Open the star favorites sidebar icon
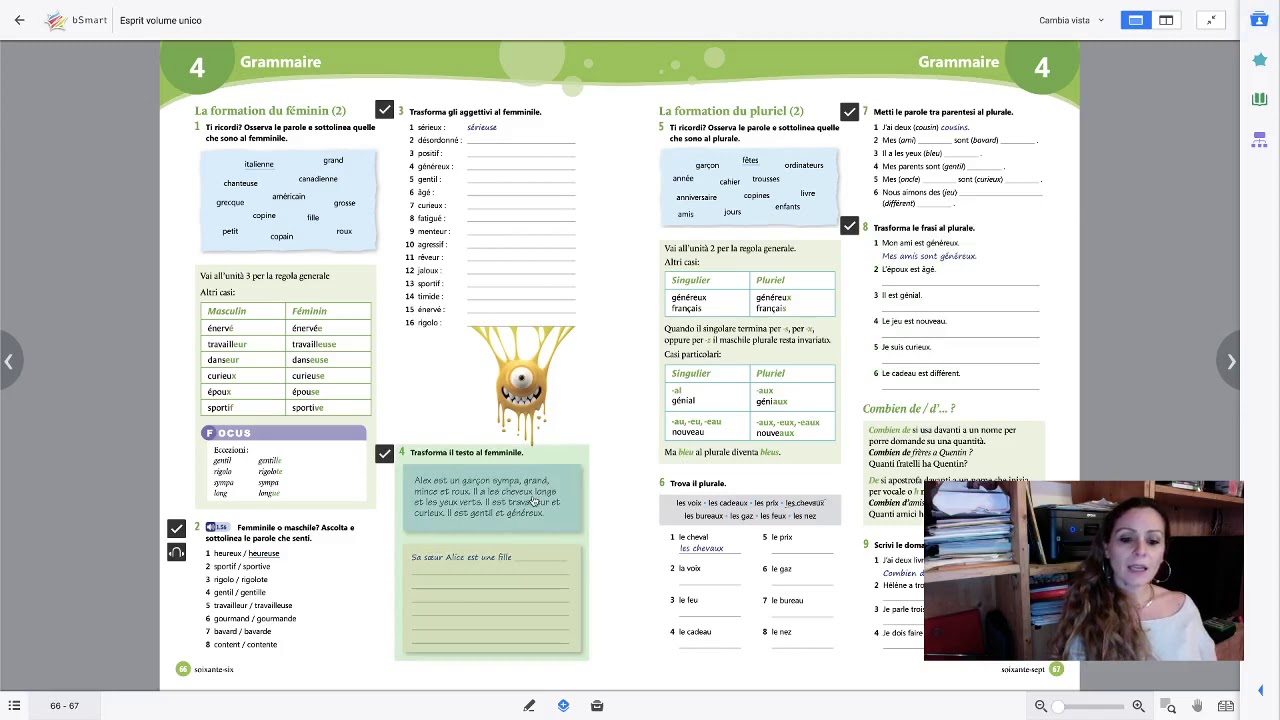 pyautogui.click(x=1260, y=60)
